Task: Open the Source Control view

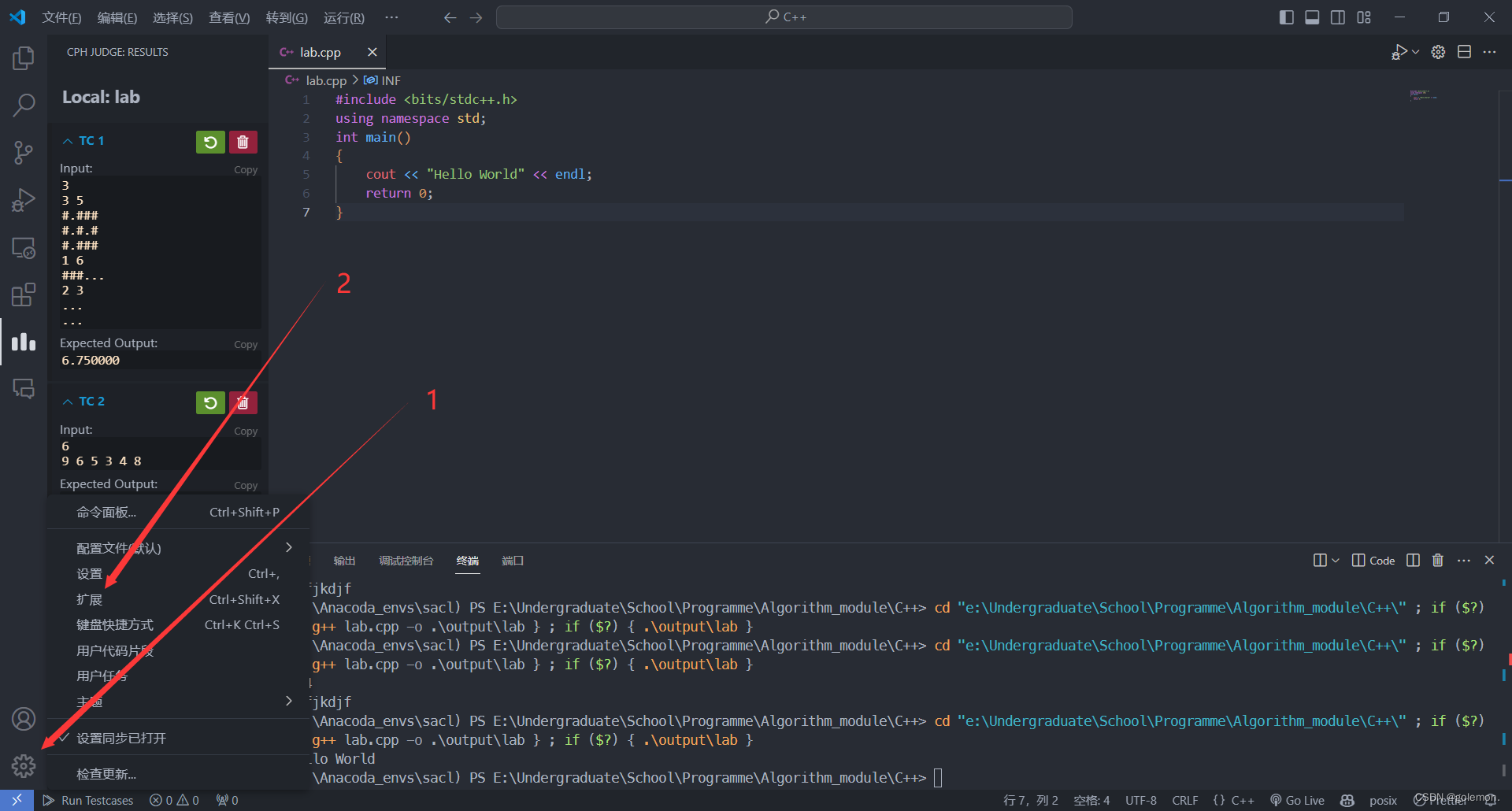Action: tap(24, 152)
